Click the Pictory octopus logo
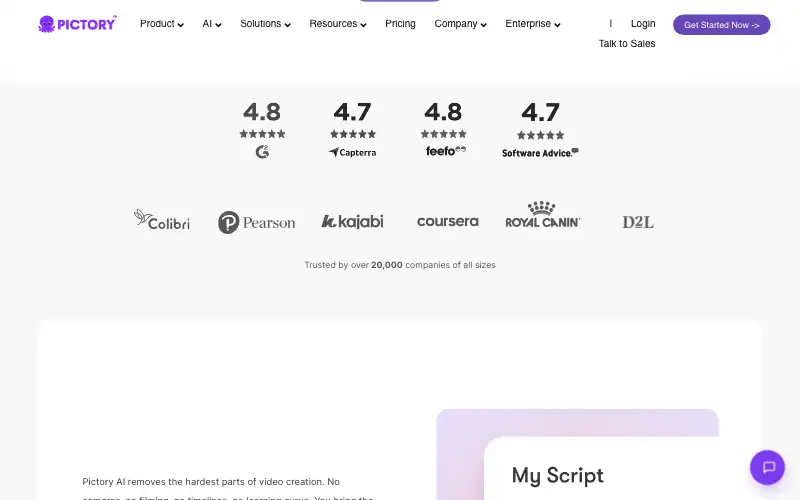 [77, 24]
